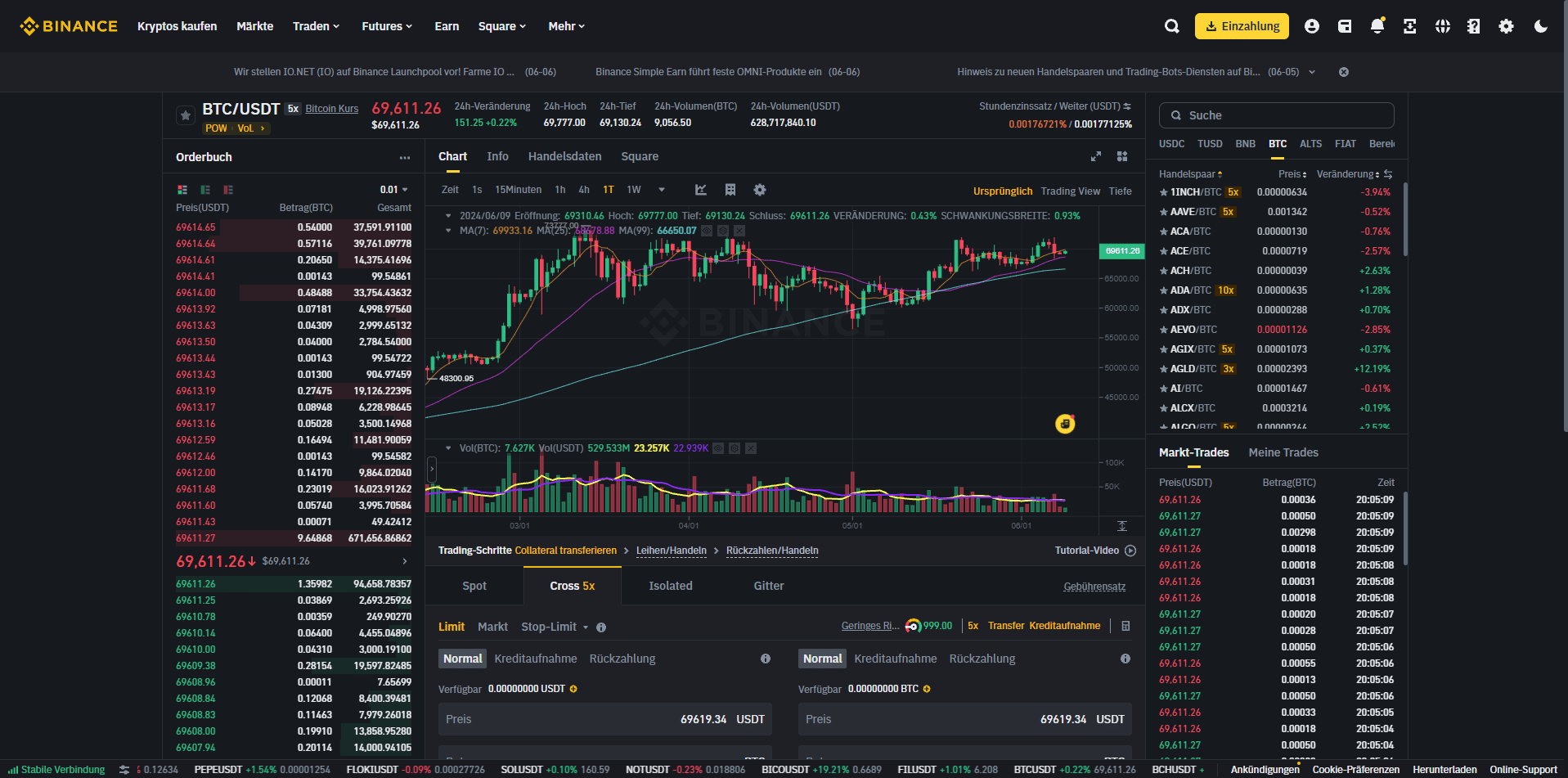
Task: Open order book precision 0.01 dropdown
Action: pos(394,190)
